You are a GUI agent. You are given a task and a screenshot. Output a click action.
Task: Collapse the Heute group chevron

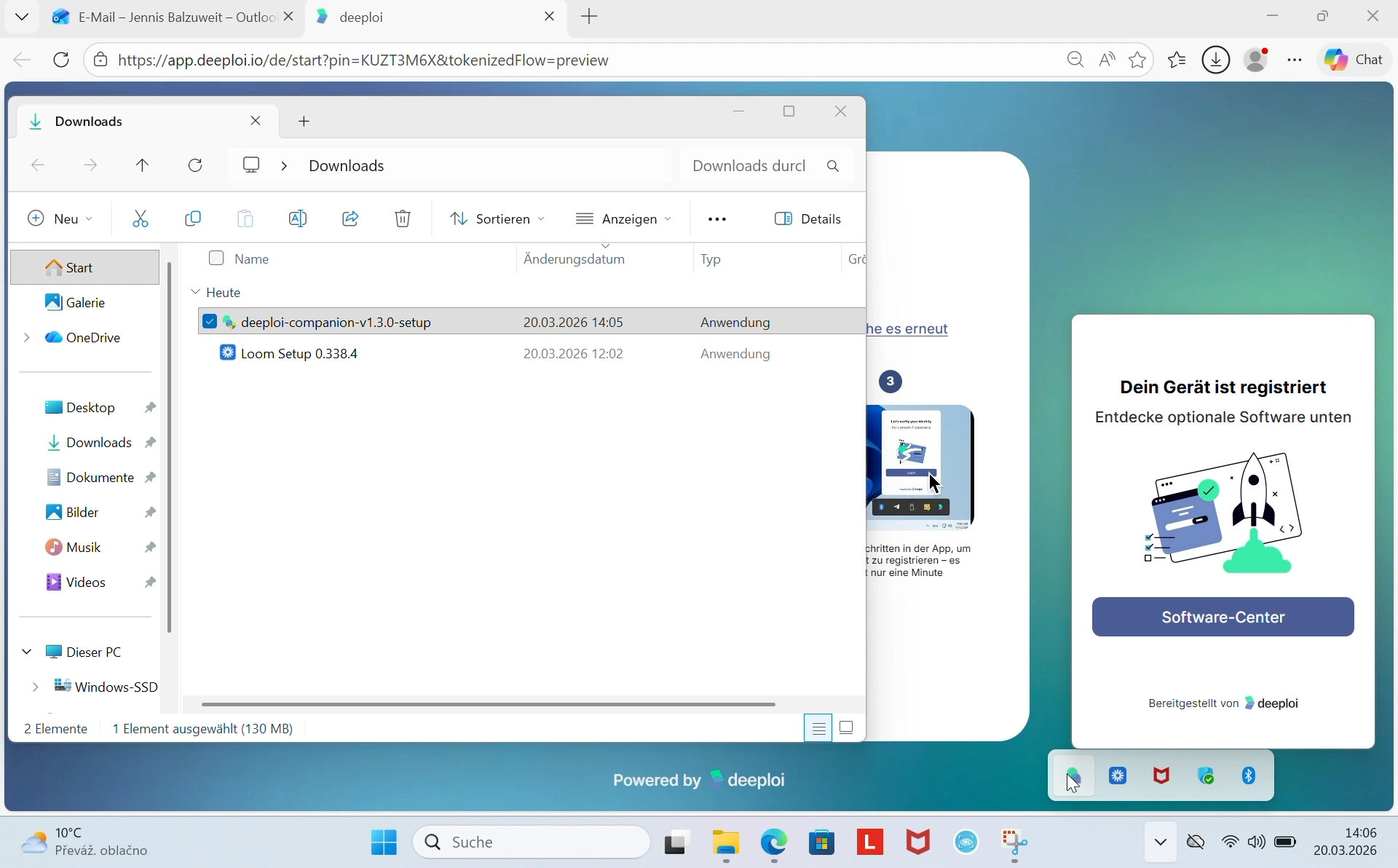[195, 292]
